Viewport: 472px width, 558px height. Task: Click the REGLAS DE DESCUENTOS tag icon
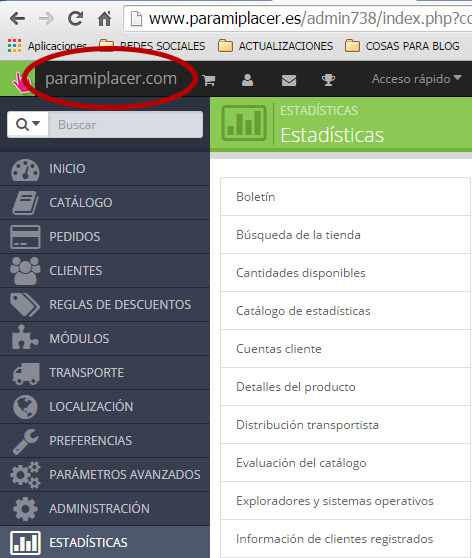(25, 305)
